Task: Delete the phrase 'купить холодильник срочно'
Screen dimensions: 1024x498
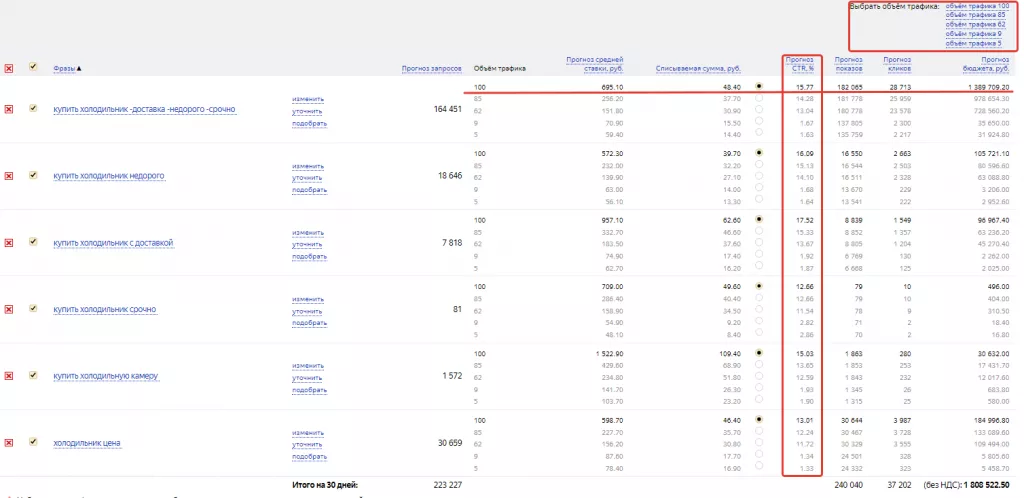Action: click(8, 309)
